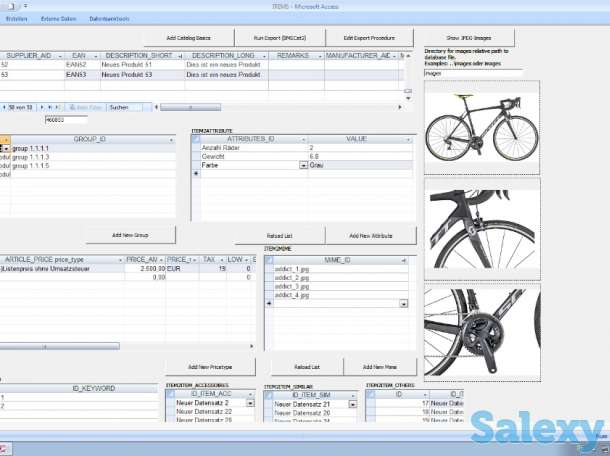Open the MANUFACTURER_AID column dropdown arrow

pos(394,56)
